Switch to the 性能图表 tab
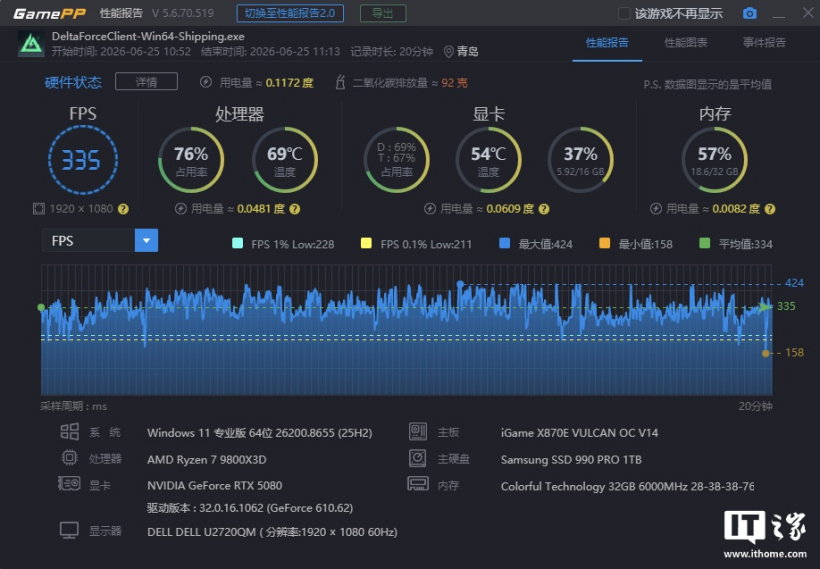Screen dimensions: 820x569 pyautogui.click(x=686, y=43)
